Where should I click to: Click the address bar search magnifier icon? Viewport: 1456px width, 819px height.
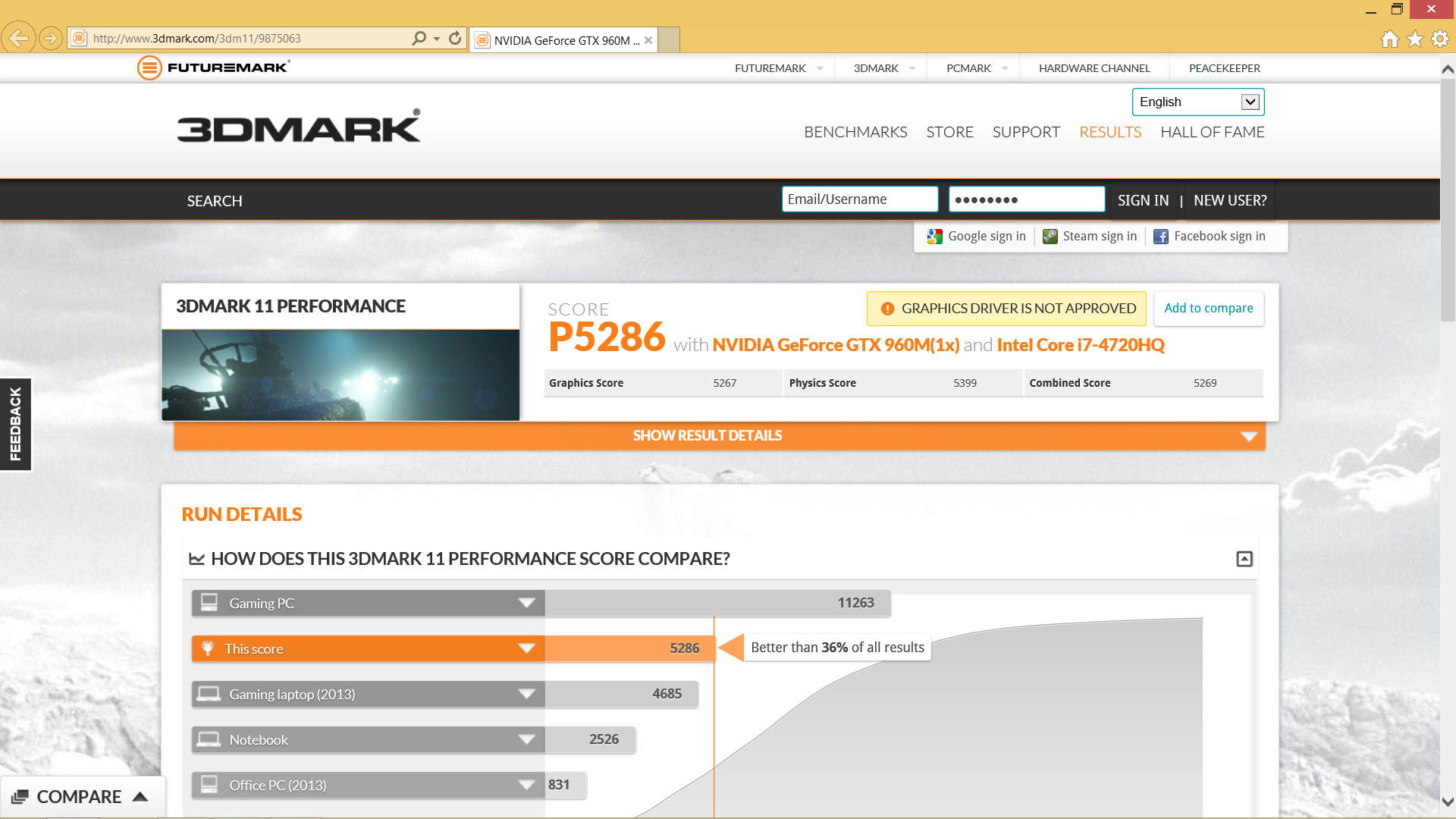click(x=419, y=38)
